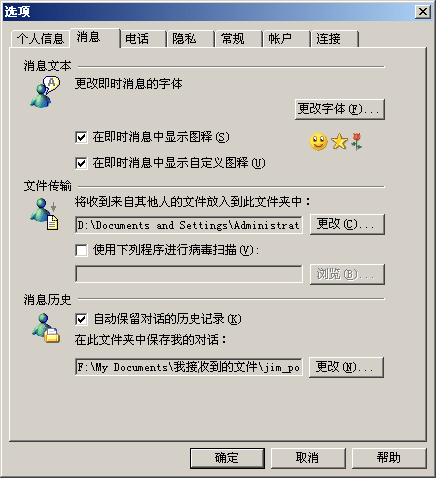Enable 使用下列程序进行病毒扫描 checkbox

point(81,250)
